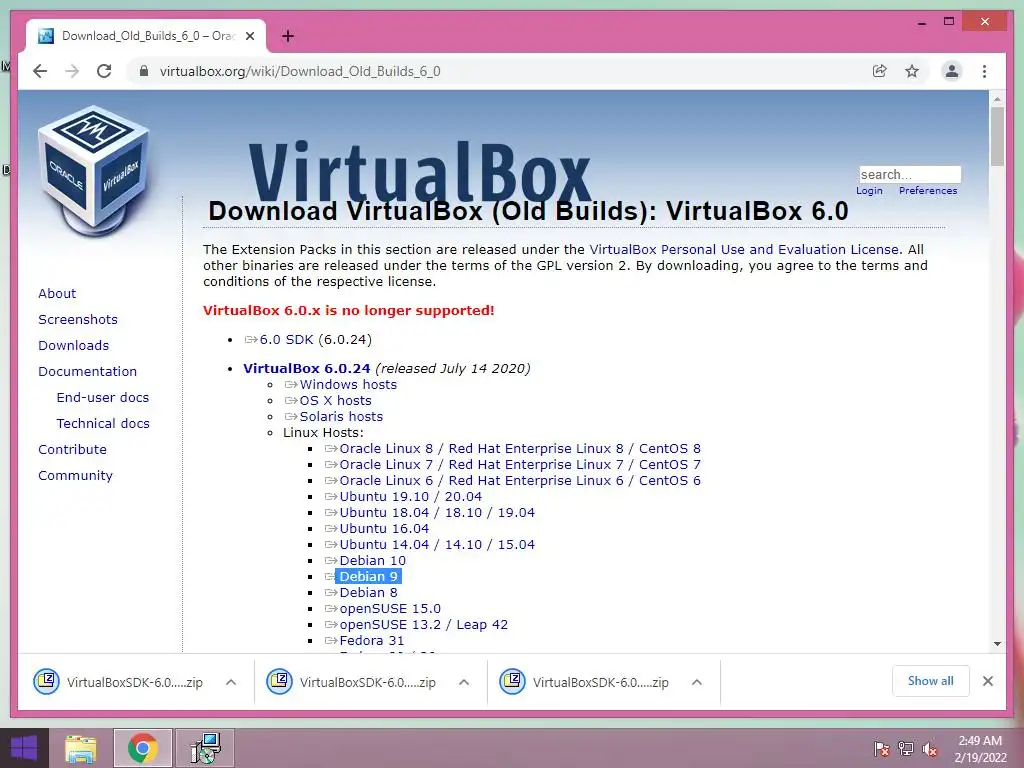Click the Login link

[x=869, y=191]
